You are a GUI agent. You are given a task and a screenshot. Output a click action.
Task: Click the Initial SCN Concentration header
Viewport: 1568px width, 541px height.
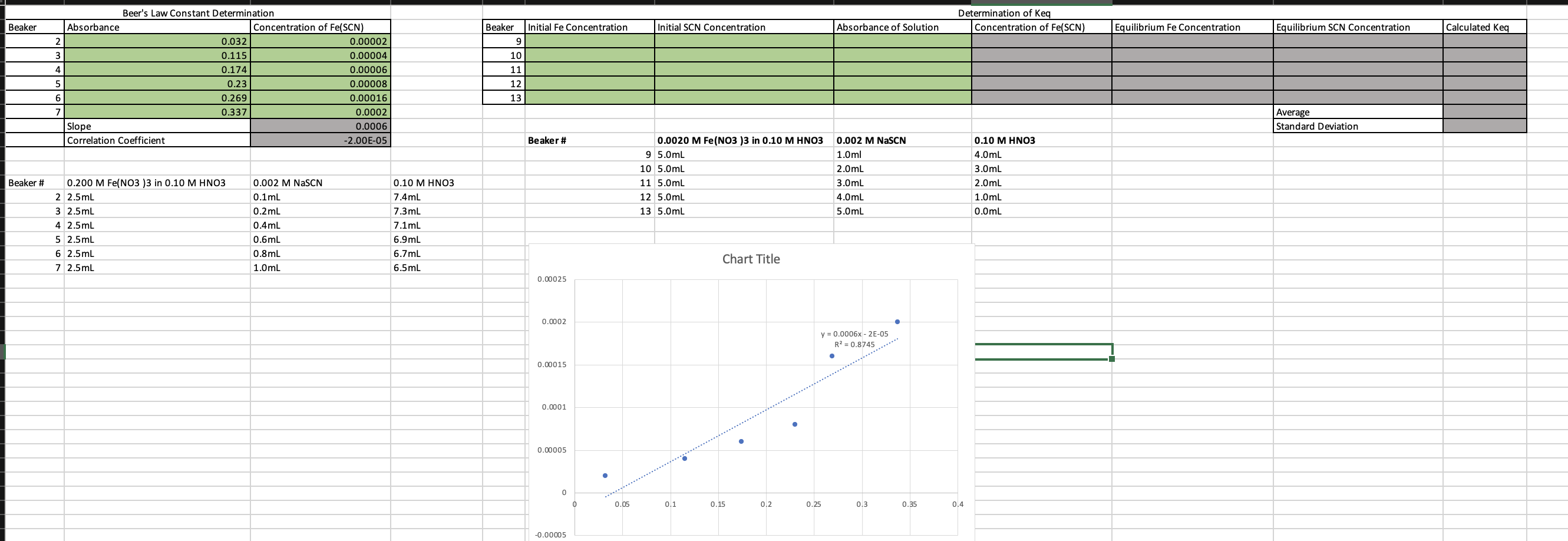(x=744, y=27)
